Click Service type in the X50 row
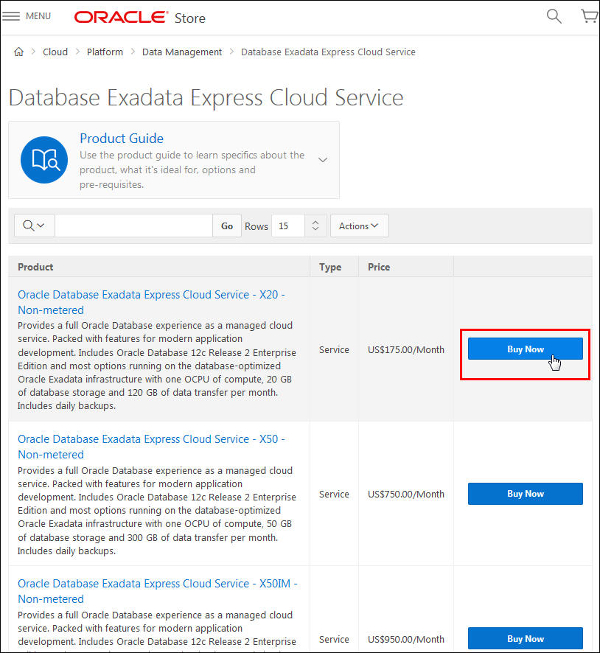The height and width of the screenshot is (653, 600). click(334, 494)
